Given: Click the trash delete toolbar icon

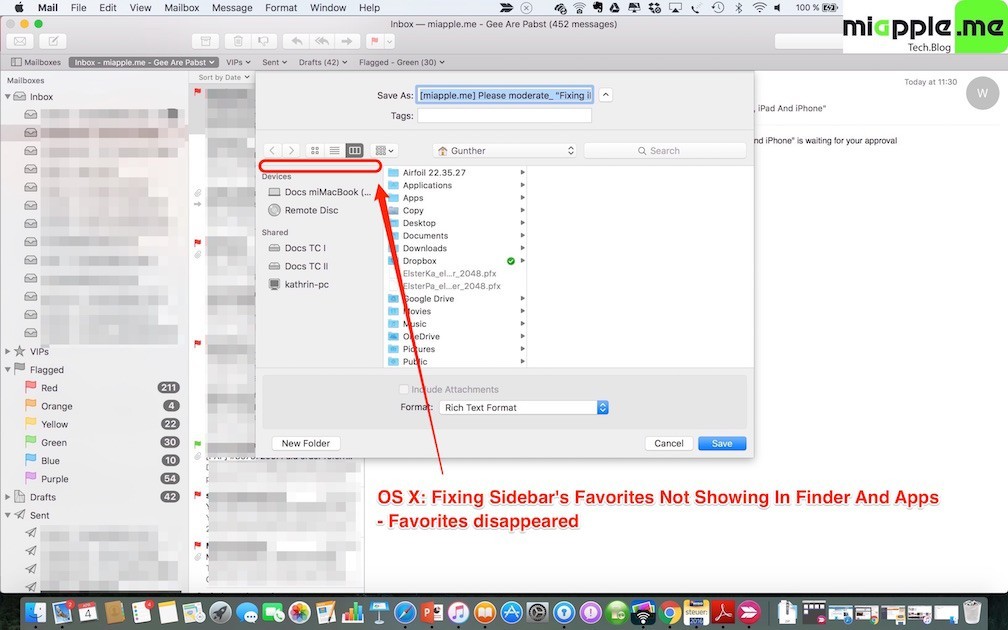Looking at the screenshot, I should point(238,41).
